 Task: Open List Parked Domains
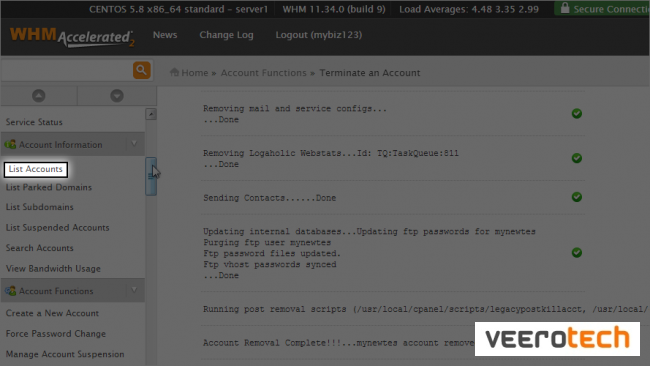(49, 187)
